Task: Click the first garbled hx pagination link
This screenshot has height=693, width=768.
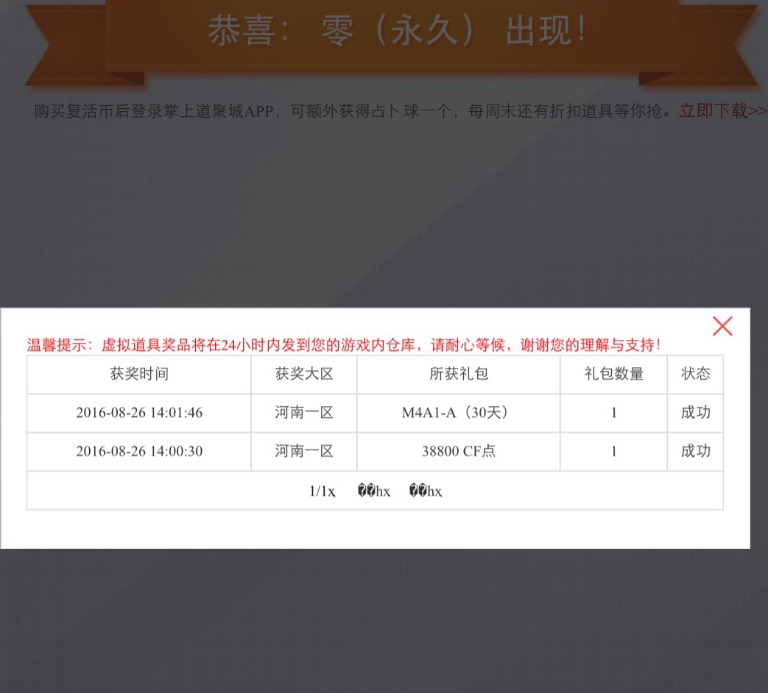Action: (374, 491)
